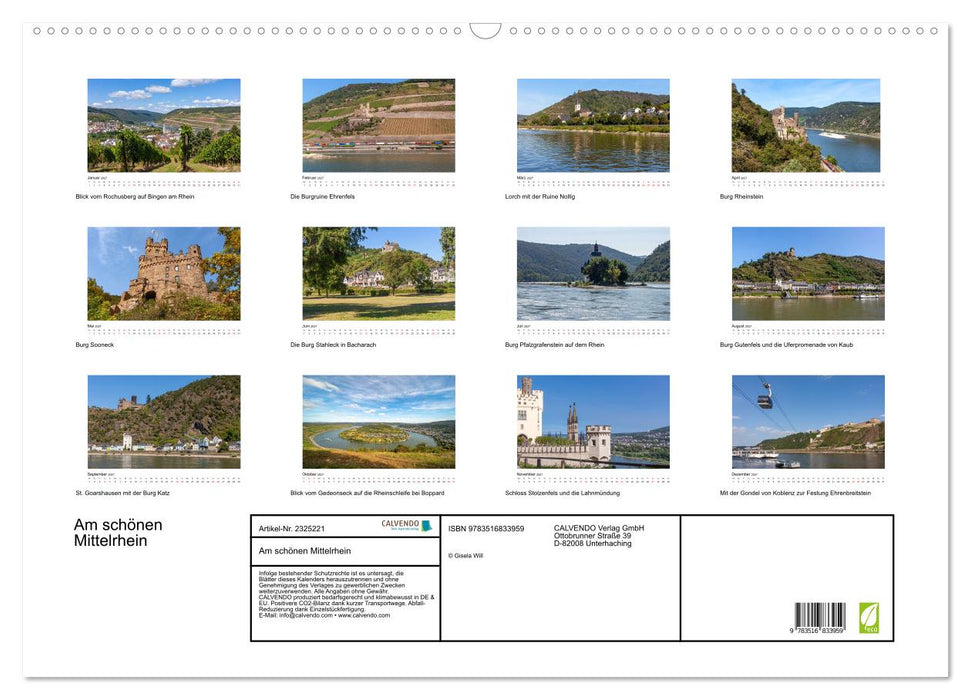Select the Koblenz gondola photo

coord(808,421)
